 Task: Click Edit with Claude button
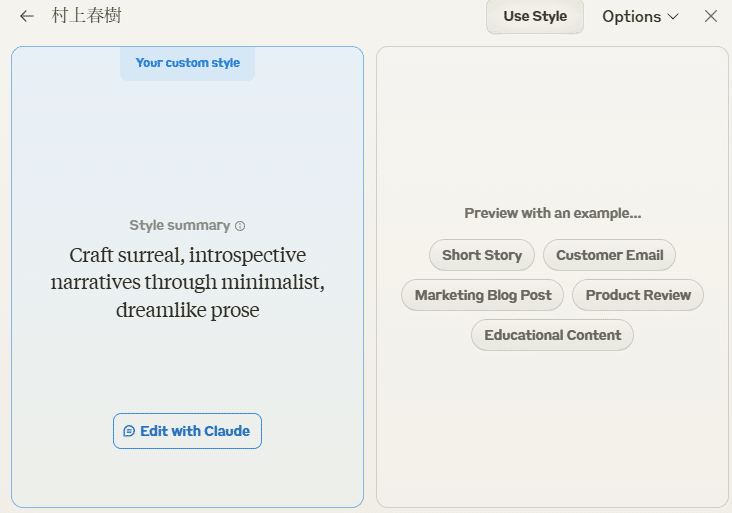tap(187, 431)
